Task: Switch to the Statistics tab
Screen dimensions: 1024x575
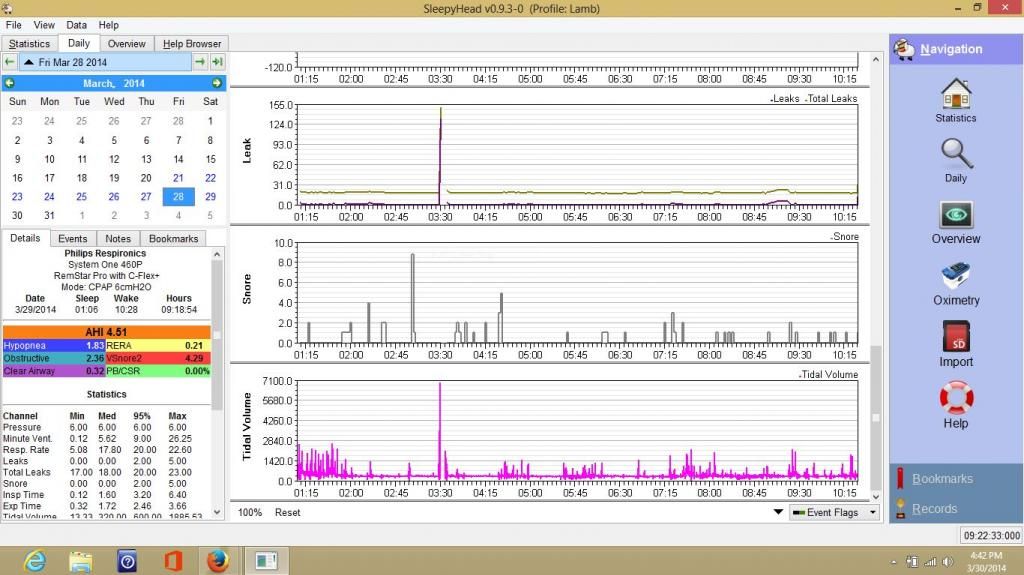Action: [29, 44]
